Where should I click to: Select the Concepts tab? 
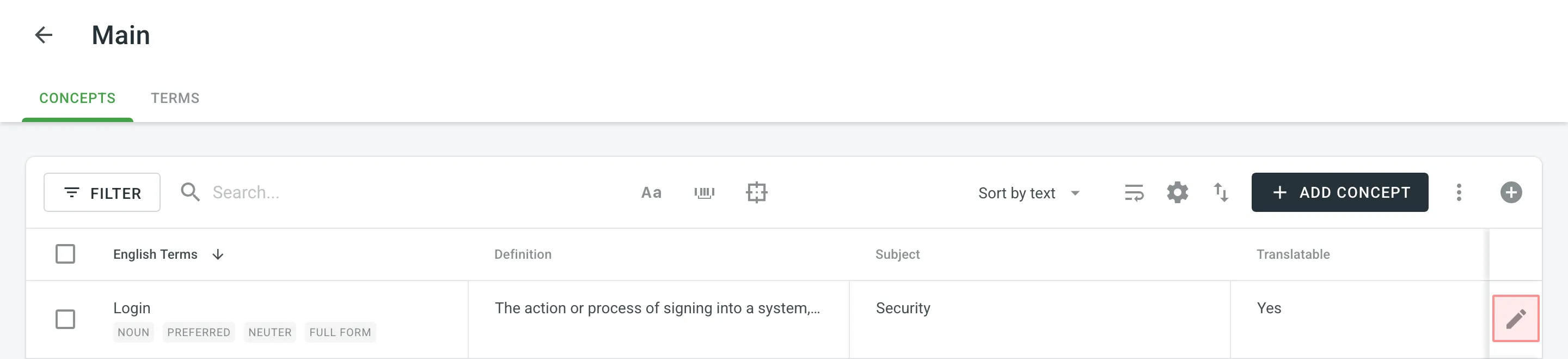(x=77, y=98)
